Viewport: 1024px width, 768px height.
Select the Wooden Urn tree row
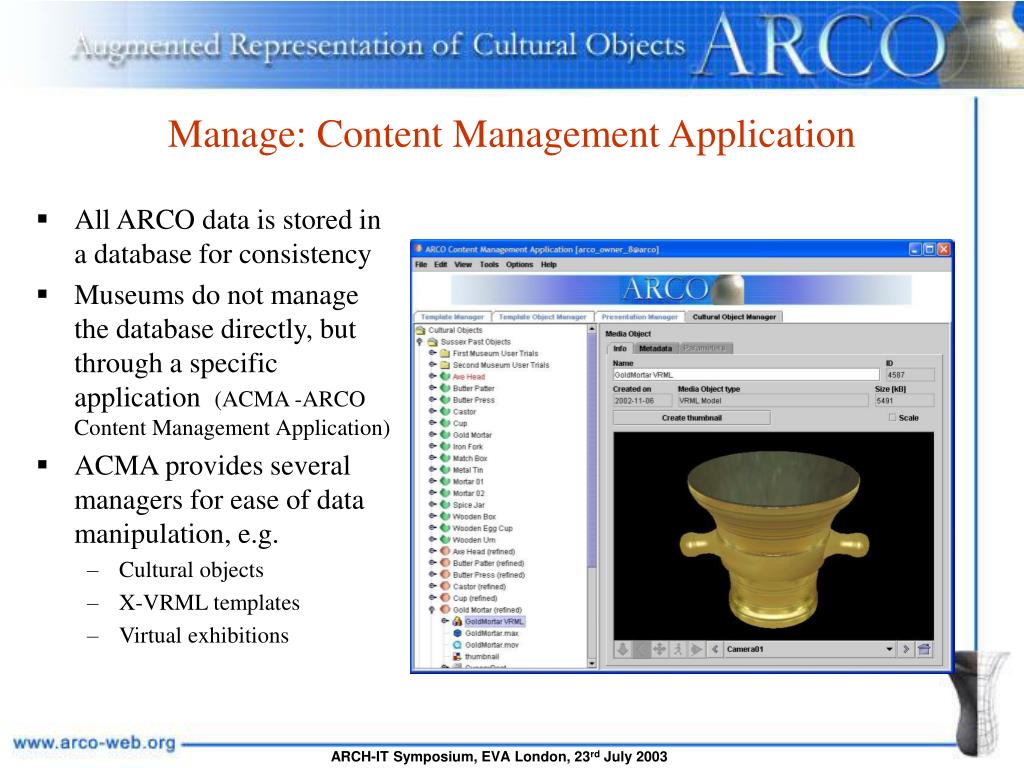click(x=473, y=540)
